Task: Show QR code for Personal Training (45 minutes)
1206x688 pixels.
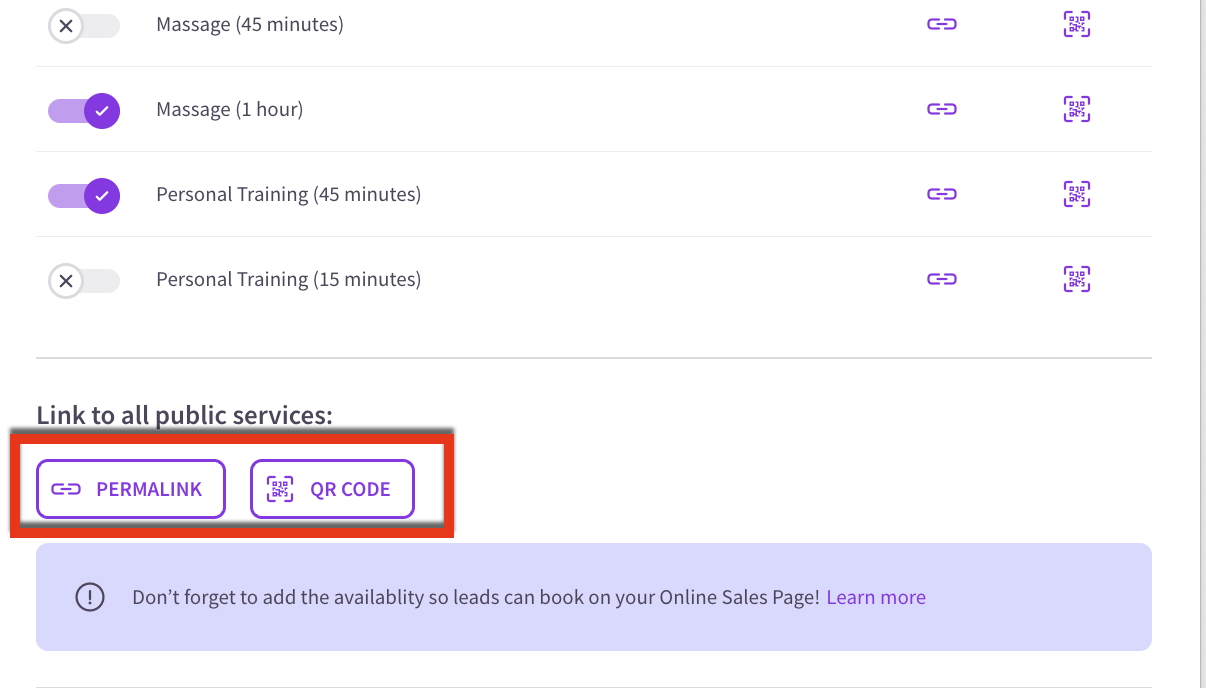Action: click(x=1076, y=194)
